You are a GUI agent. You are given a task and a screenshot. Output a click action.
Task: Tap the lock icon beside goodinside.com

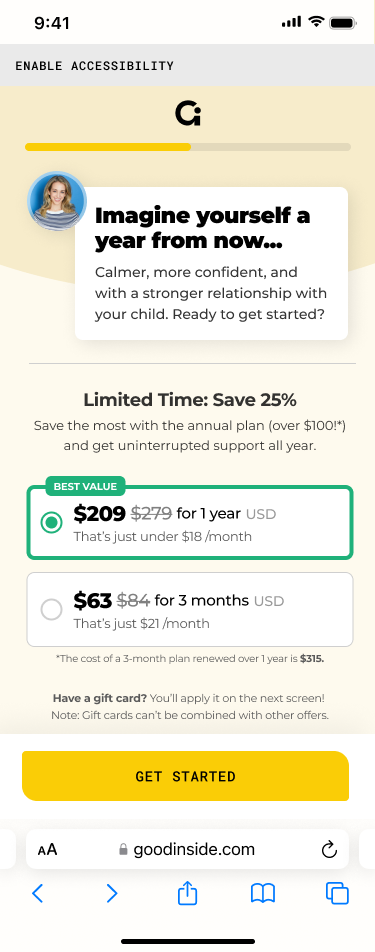click(x=123, y=849)
